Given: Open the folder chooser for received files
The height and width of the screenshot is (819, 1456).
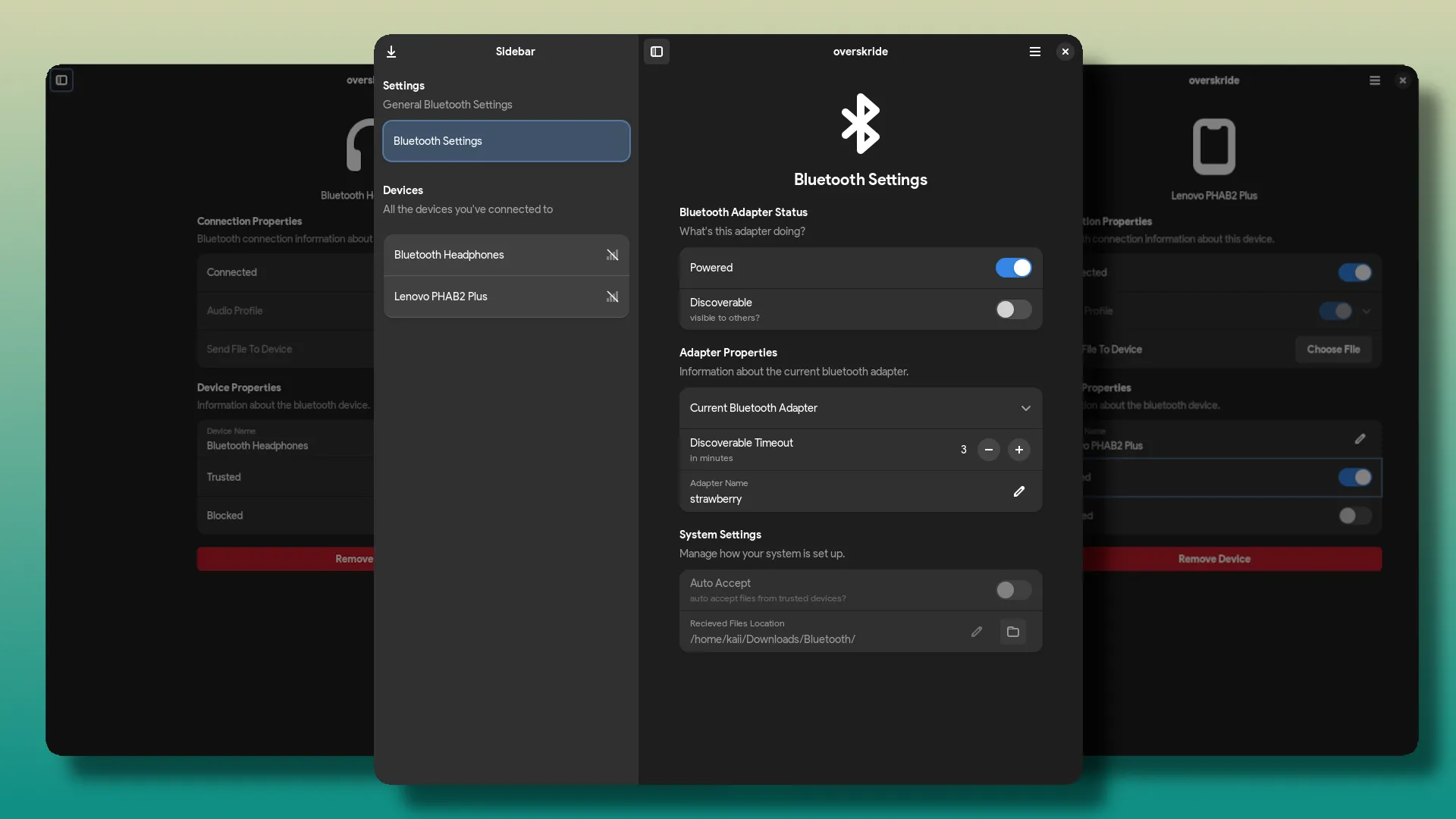Looking at the screenshot, I should tap(1012, 632).
